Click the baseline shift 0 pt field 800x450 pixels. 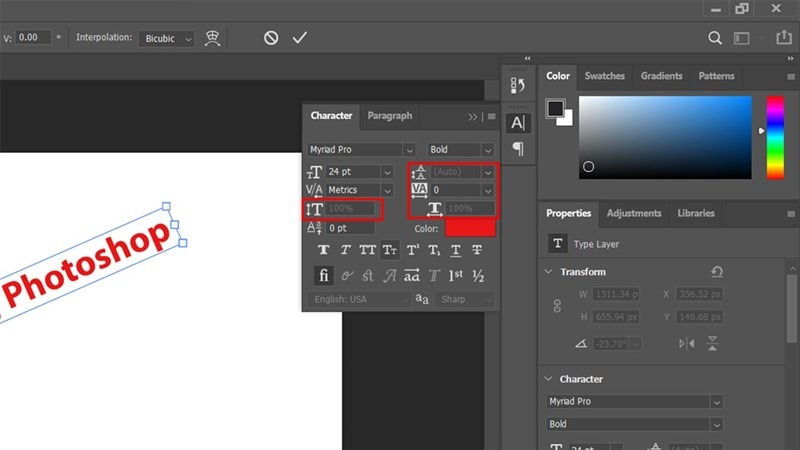pos(350,228)
